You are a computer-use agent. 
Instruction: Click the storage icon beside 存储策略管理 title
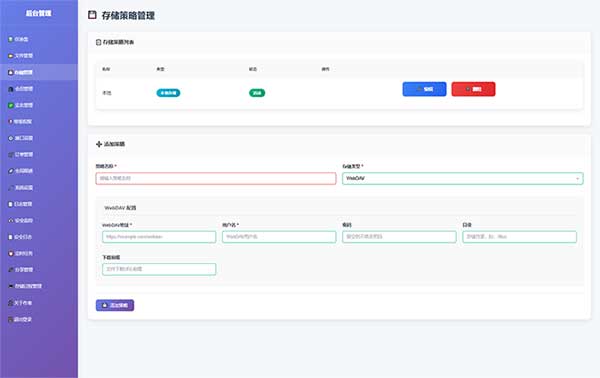point(92,15)
